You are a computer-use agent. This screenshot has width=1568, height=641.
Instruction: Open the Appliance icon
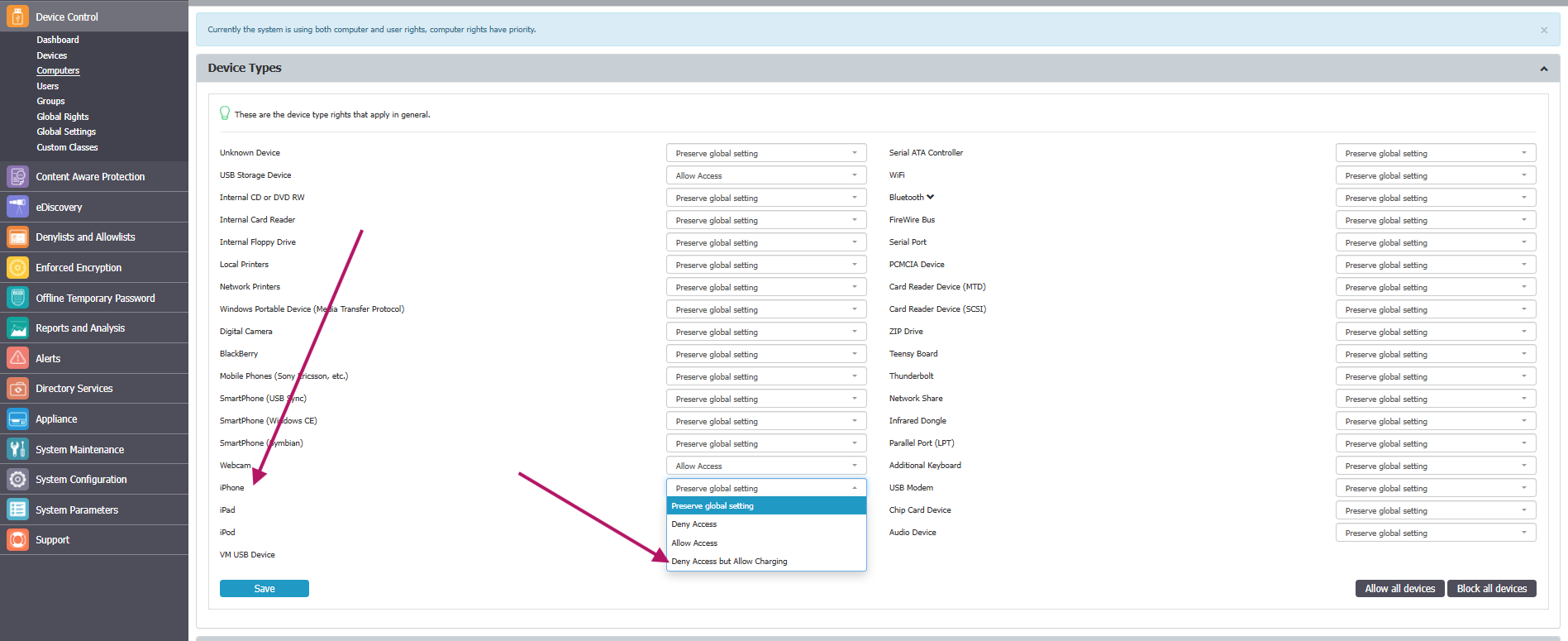(17, 419)
